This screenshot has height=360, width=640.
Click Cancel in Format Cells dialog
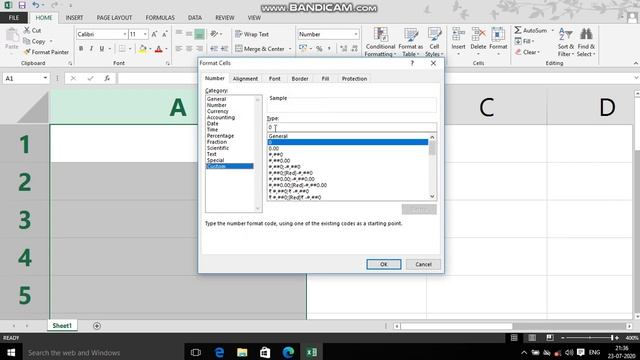(x=423, y=264)
